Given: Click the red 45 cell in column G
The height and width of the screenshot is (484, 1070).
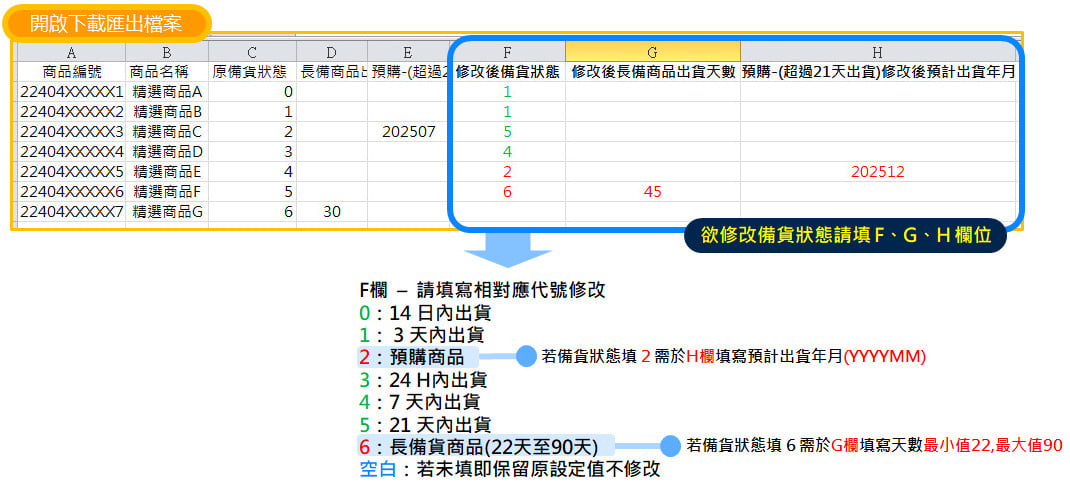Looking at the screenshot, I should pos(652,192).
